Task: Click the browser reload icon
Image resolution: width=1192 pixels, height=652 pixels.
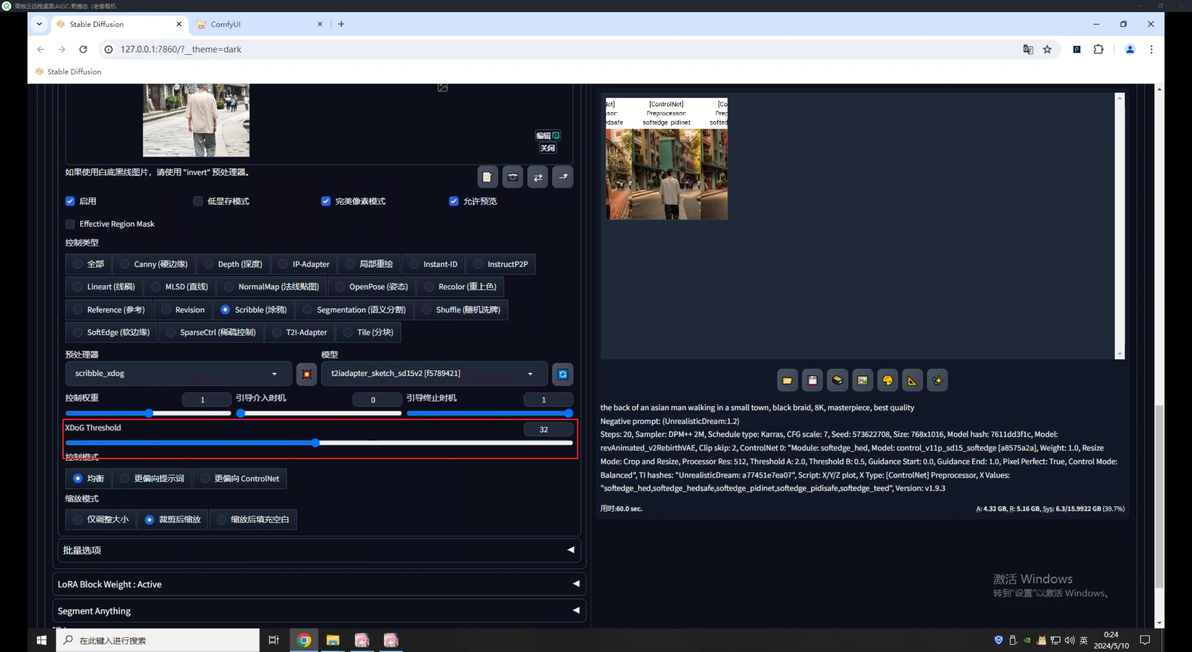Action: [x=83, y=49]
